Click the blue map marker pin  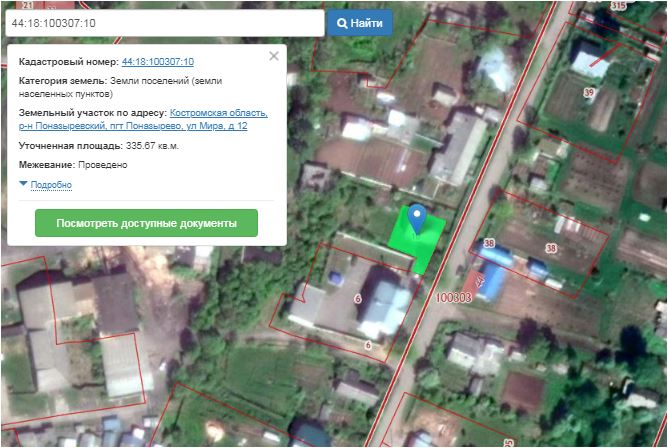(x=418, y=214)
